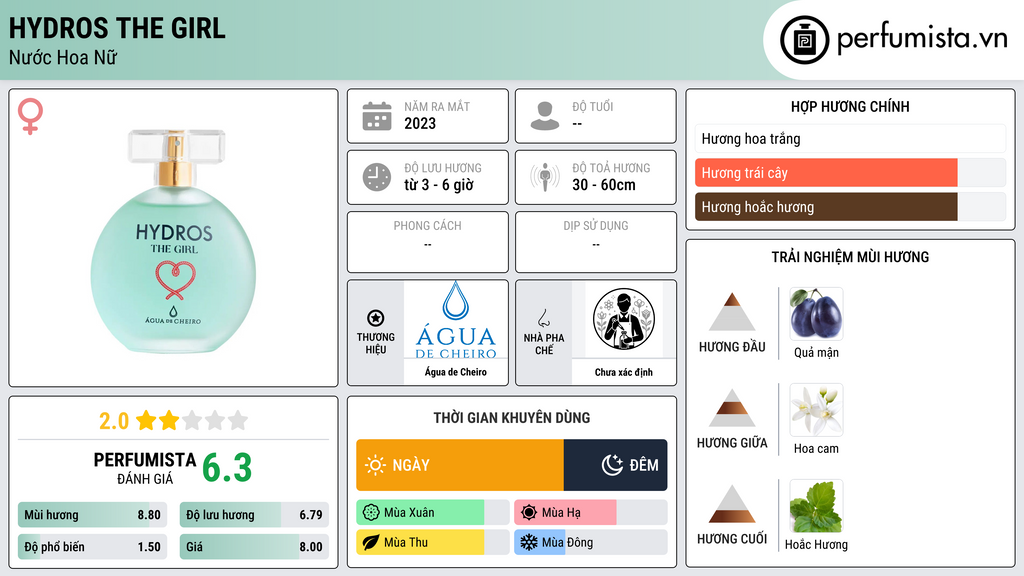Viewport: 1024px width, 576px height.
Task: Click the Chưa xác định perfumer image
Action: pyautogui.click(x=624, y=319)
